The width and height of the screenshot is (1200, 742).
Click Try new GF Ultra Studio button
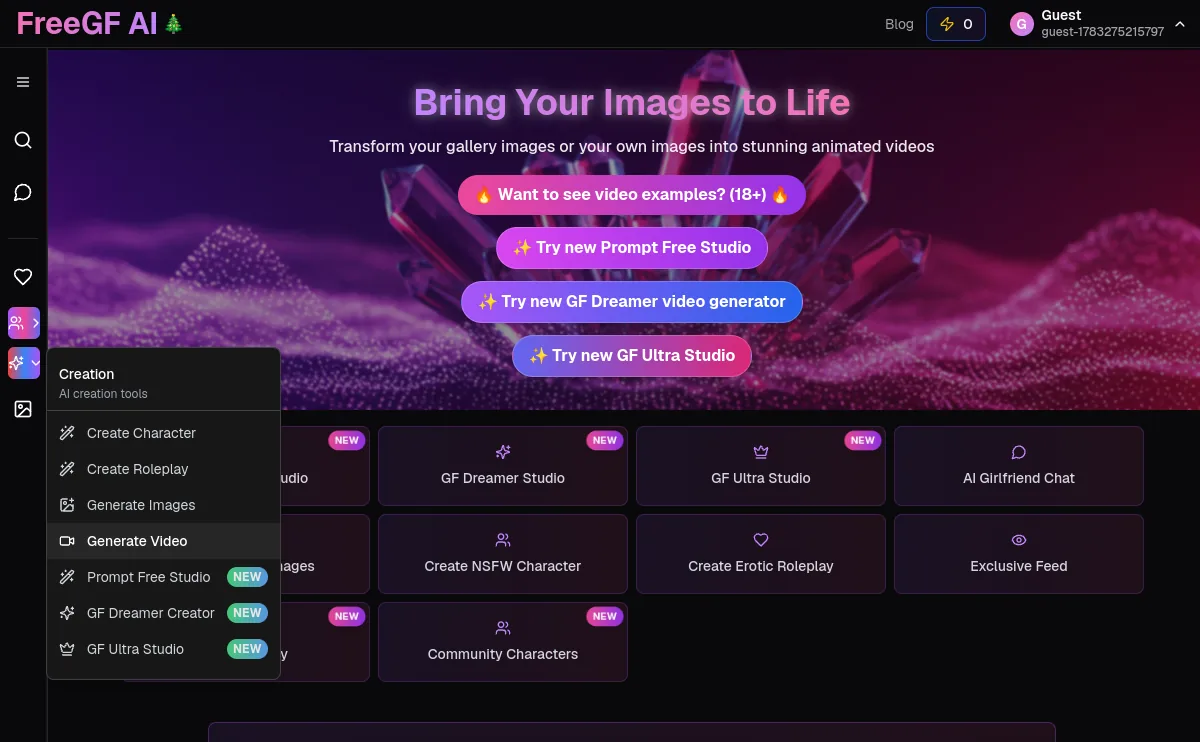[632, 356]
